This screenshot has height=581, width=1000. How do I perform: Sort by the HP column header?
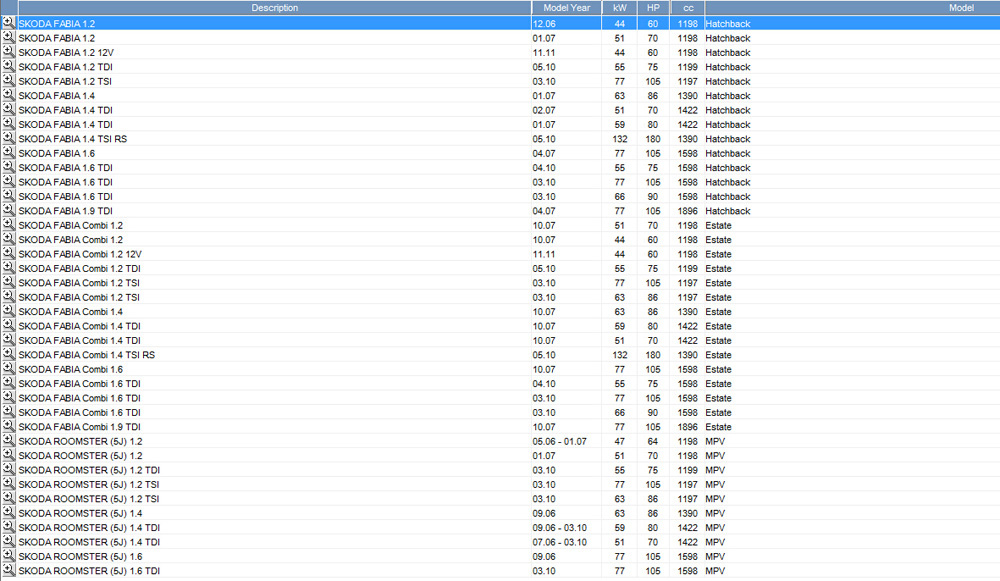click(653, 8)
